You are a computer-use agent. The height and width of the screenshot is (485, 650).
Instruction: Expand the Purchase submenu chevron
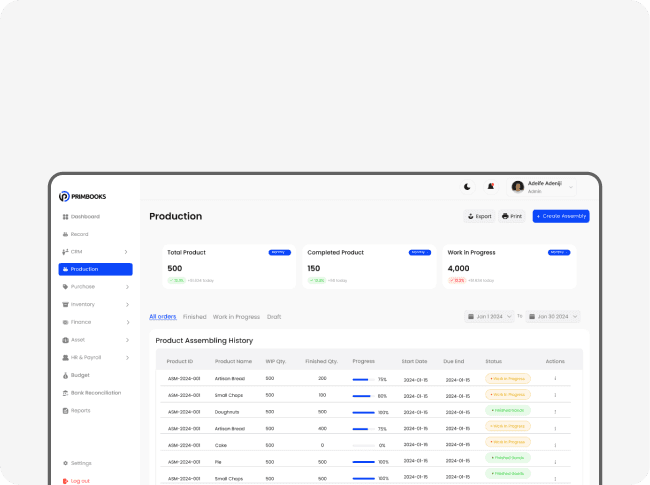pos(127,287)
